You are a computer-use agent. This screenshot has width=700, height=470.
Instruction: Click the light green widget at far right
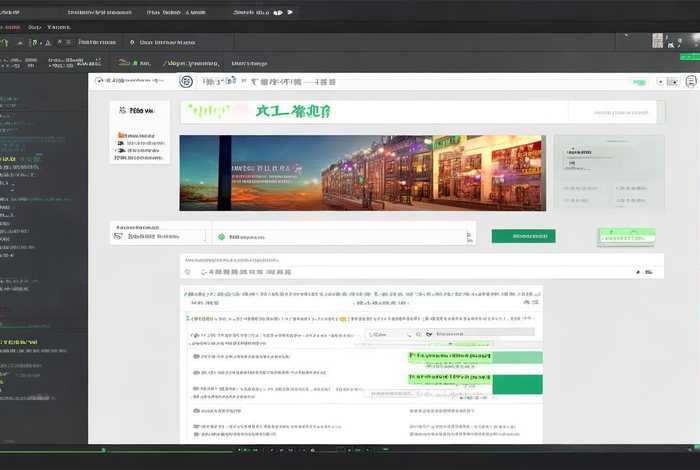[626, 237]
